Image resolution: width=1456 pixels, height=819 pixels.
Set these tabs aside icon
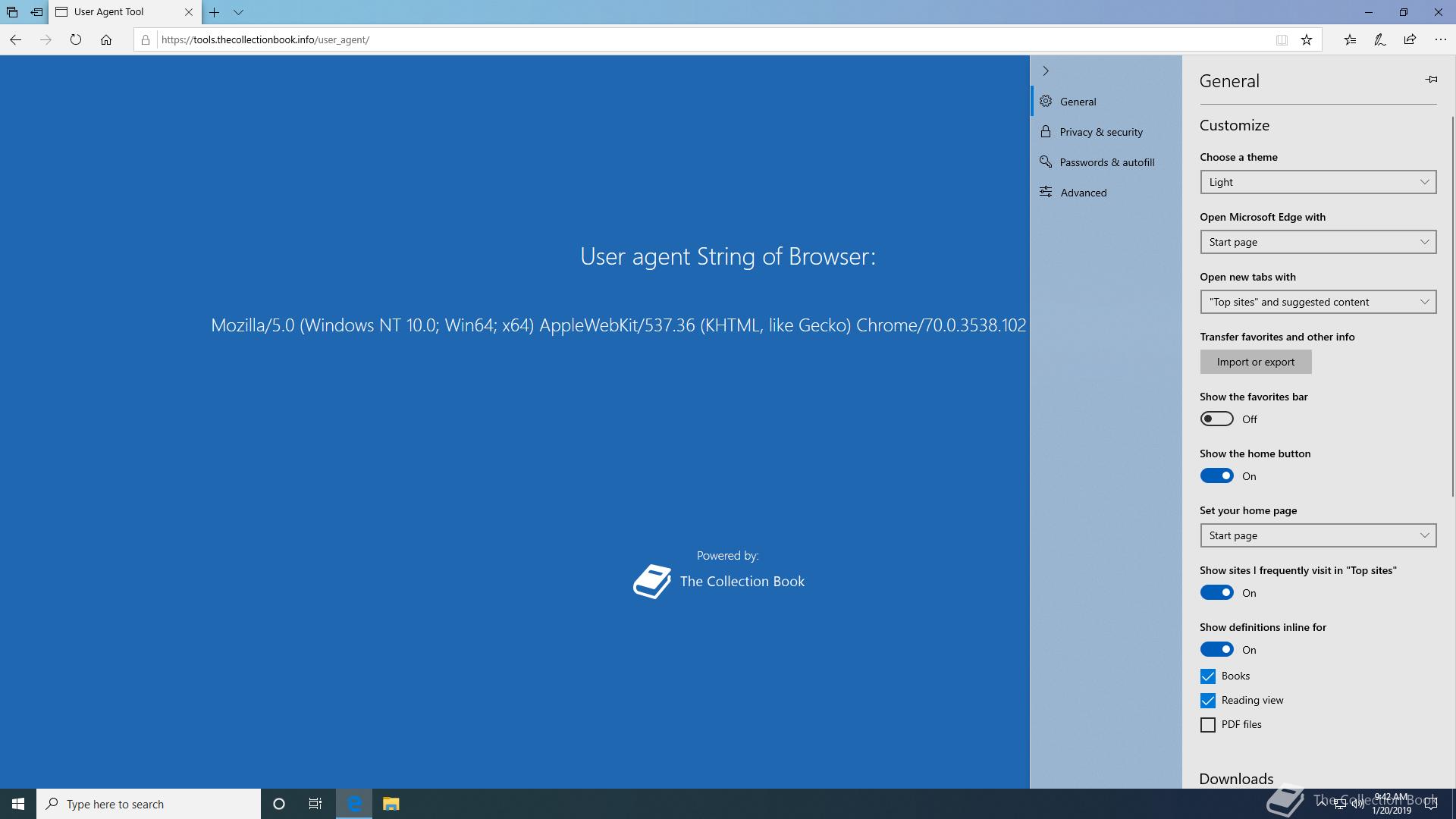click(x=36, y=12)
